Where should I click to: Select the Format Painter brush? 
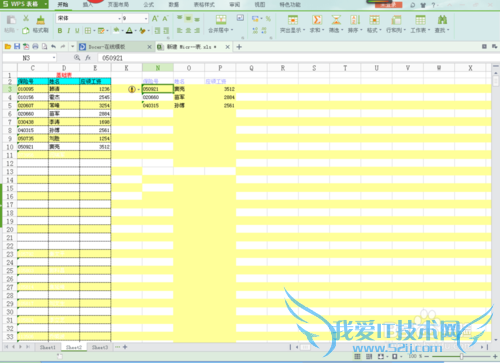pyautogui.click(x=41, y=20)
